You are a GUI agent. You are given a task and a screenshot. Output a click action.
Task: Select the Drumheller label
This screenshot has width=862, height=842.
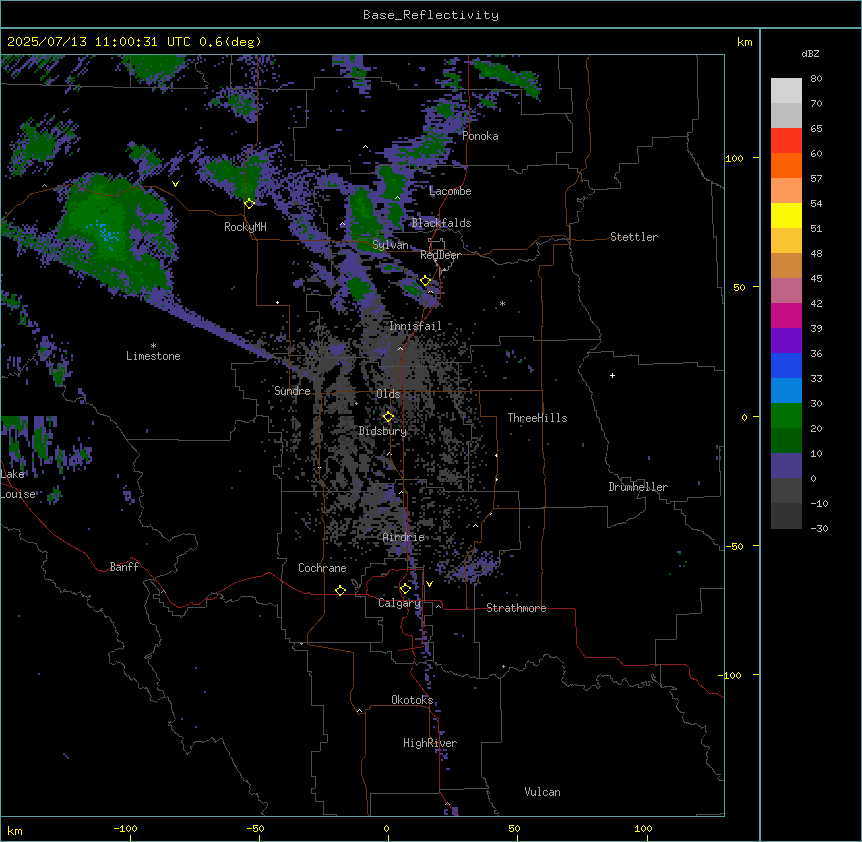638,487
